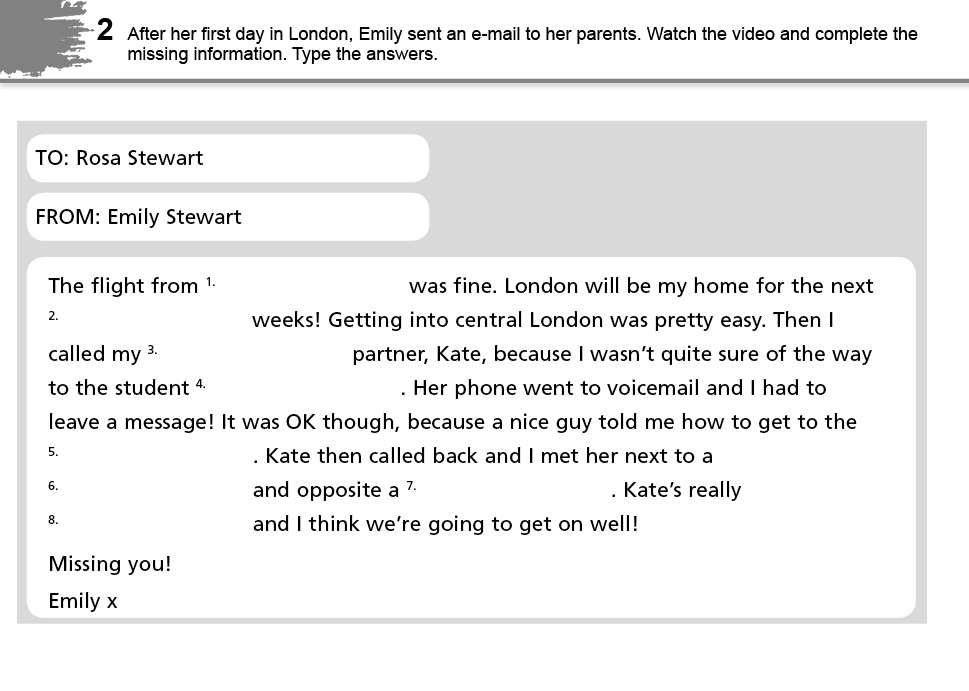Click the "FROM: Emily Stewart" field
The image size is (969, 691).
(228, 217)
